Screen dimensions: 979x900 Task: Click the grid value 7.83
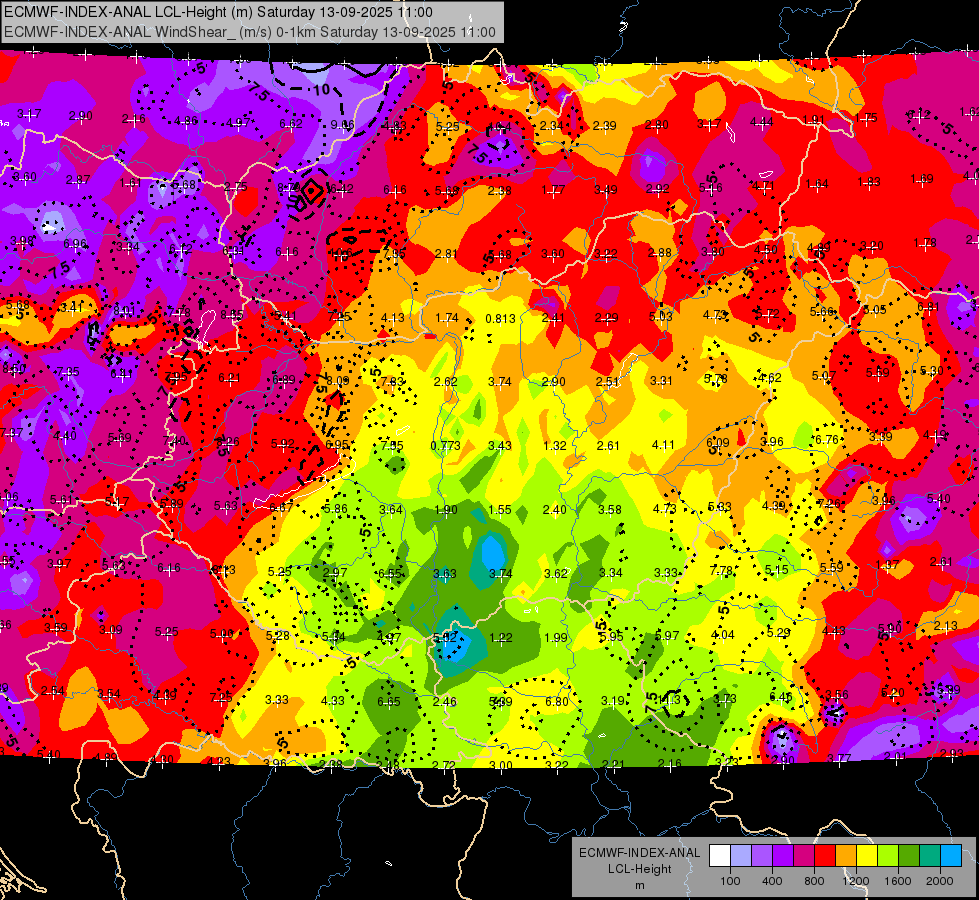tap(393, 382)
